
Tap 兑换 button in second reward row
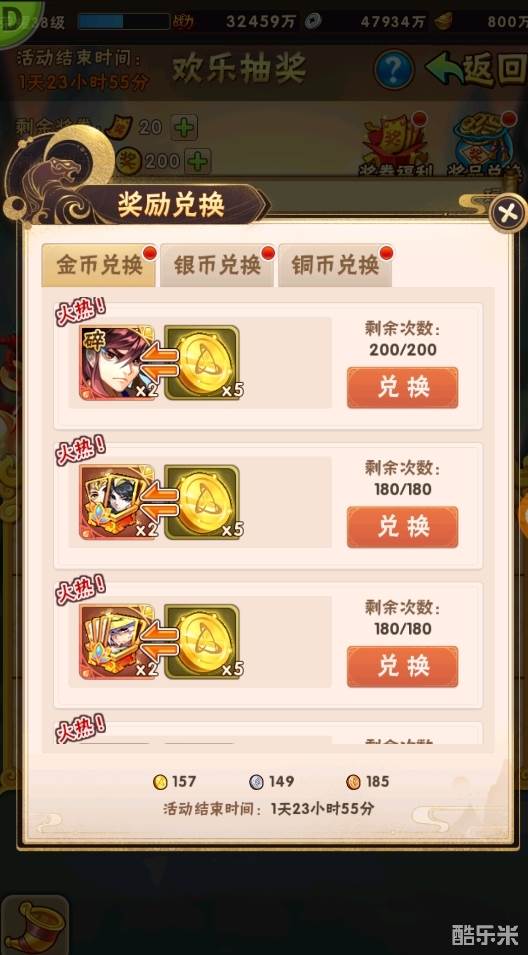point(403,527)
